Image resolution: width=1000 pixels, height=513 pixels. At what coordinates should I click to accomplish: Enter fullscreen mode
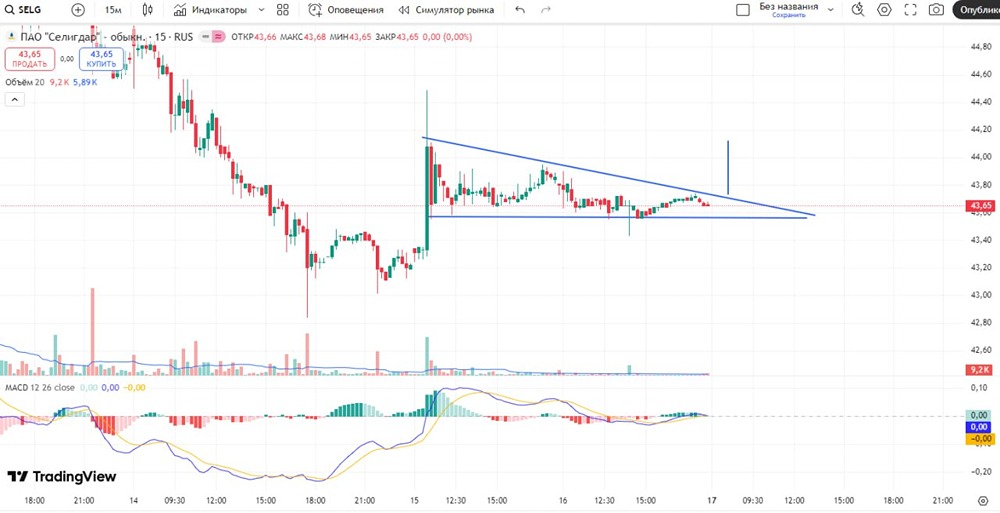point(910,10)
